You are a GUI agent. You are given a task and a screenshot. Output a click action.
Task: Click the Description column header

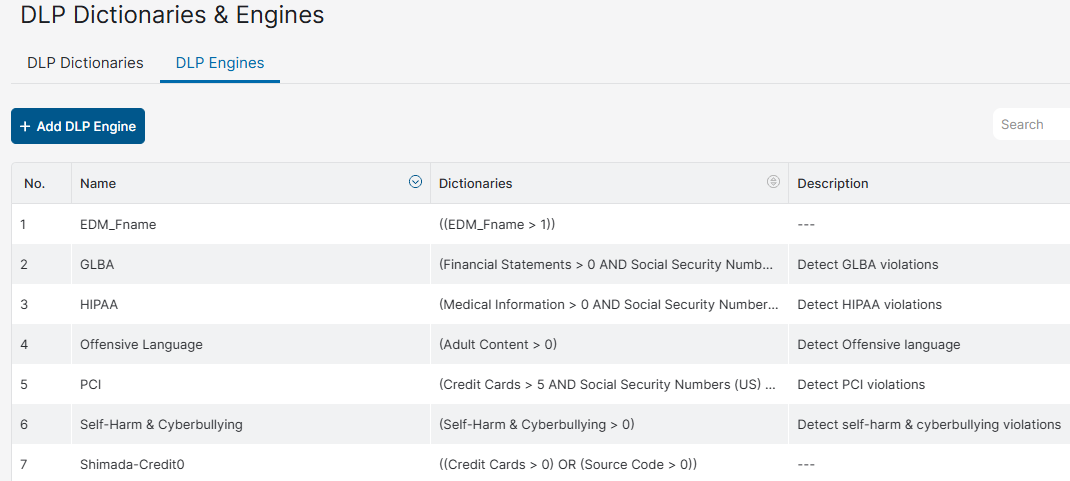click(833, 184)
